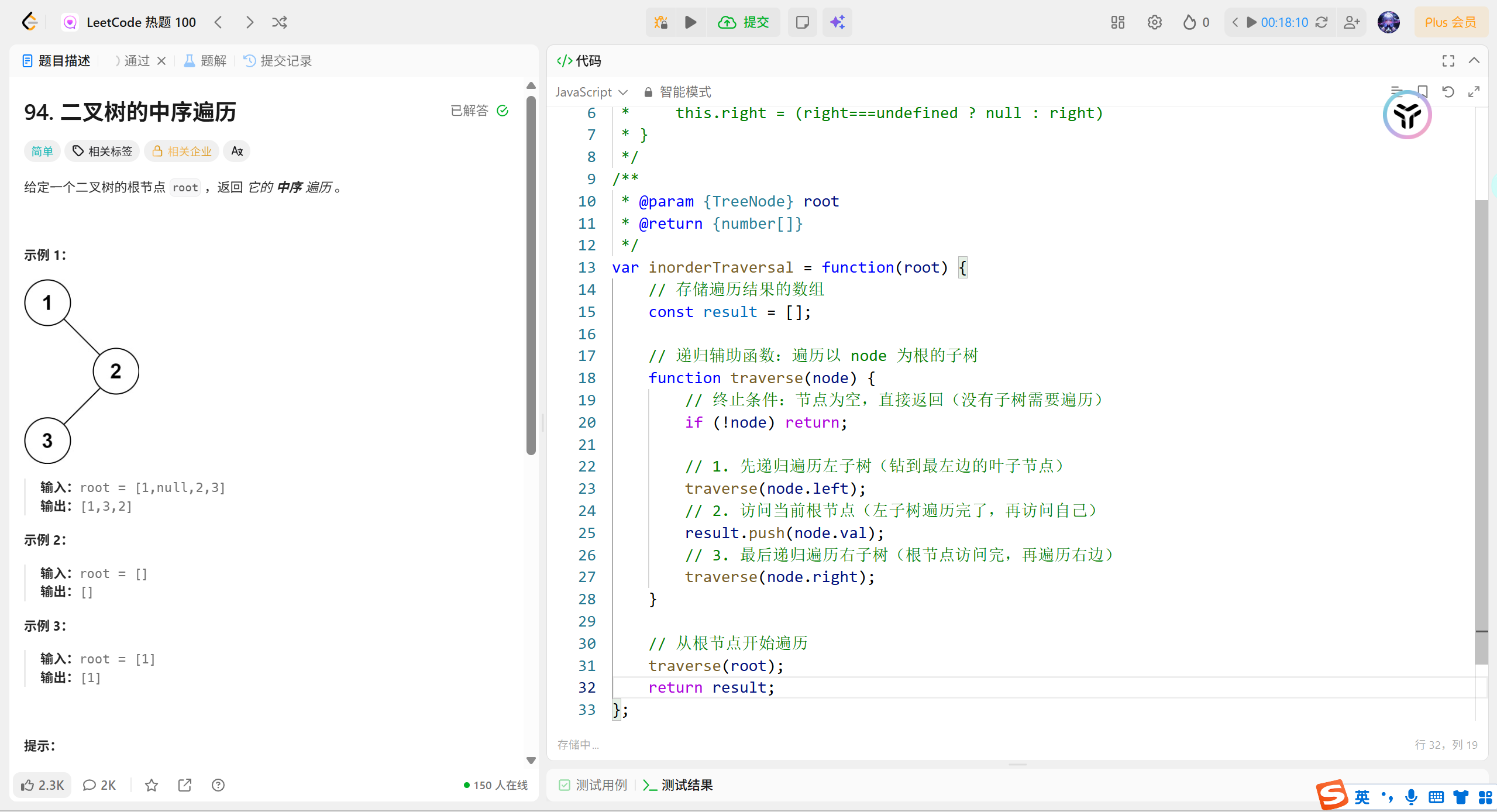Switch to 题解 tab

point(205,61)
